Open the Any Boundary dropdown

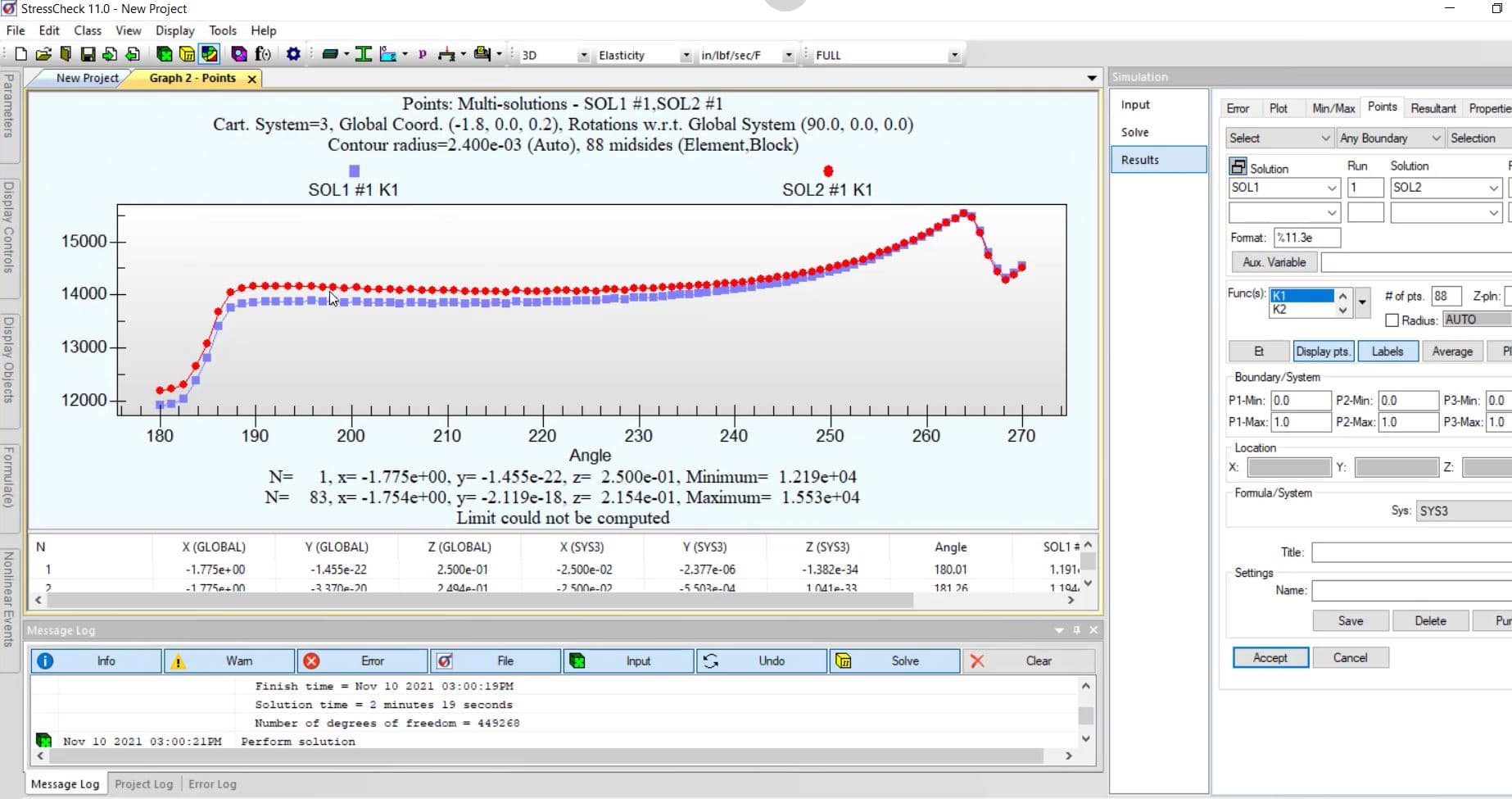[1437, 138]
